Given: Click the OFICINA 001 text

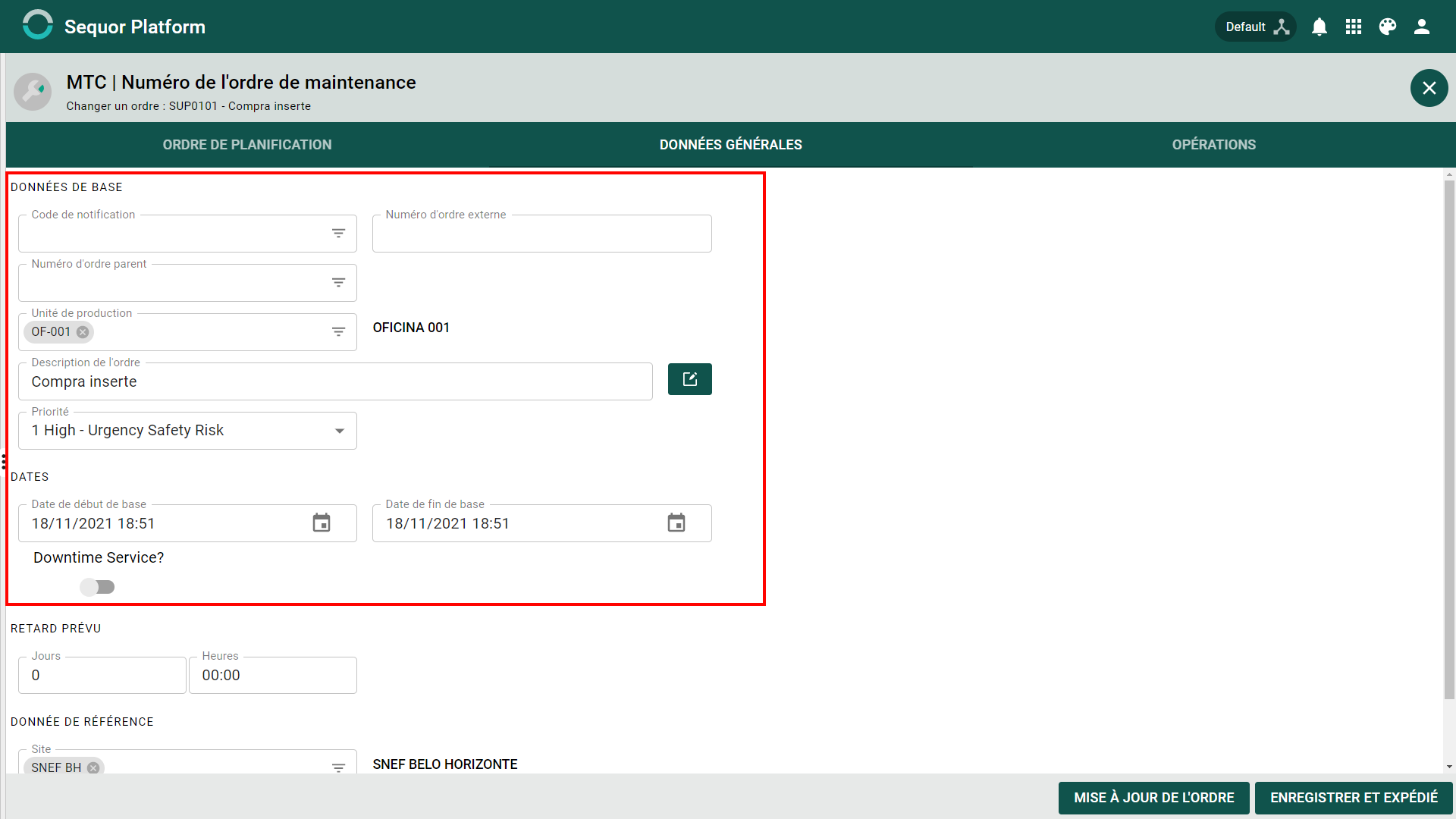Looking at the screenshot, I should 411,328.
